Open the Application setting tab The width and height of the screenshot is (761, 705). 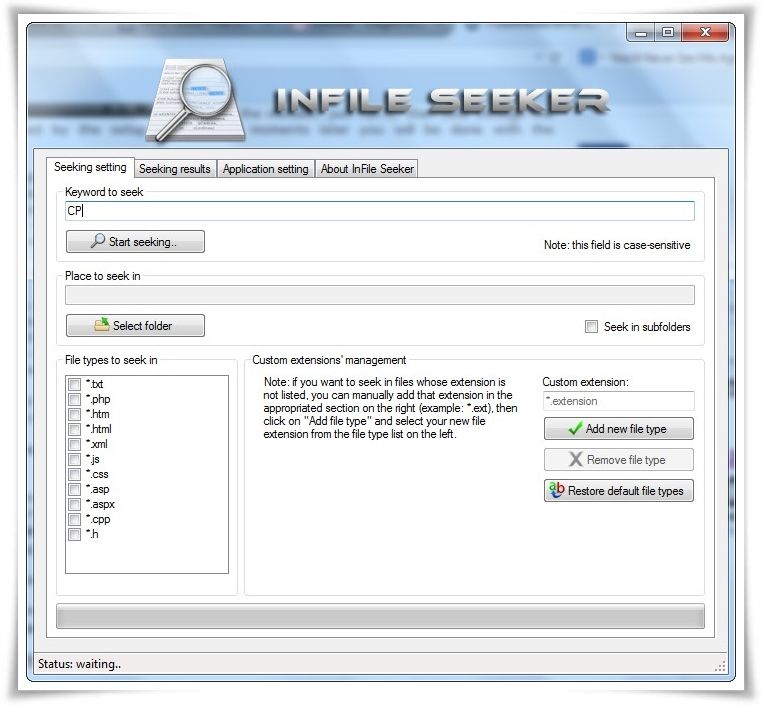(x=265, y=169)
